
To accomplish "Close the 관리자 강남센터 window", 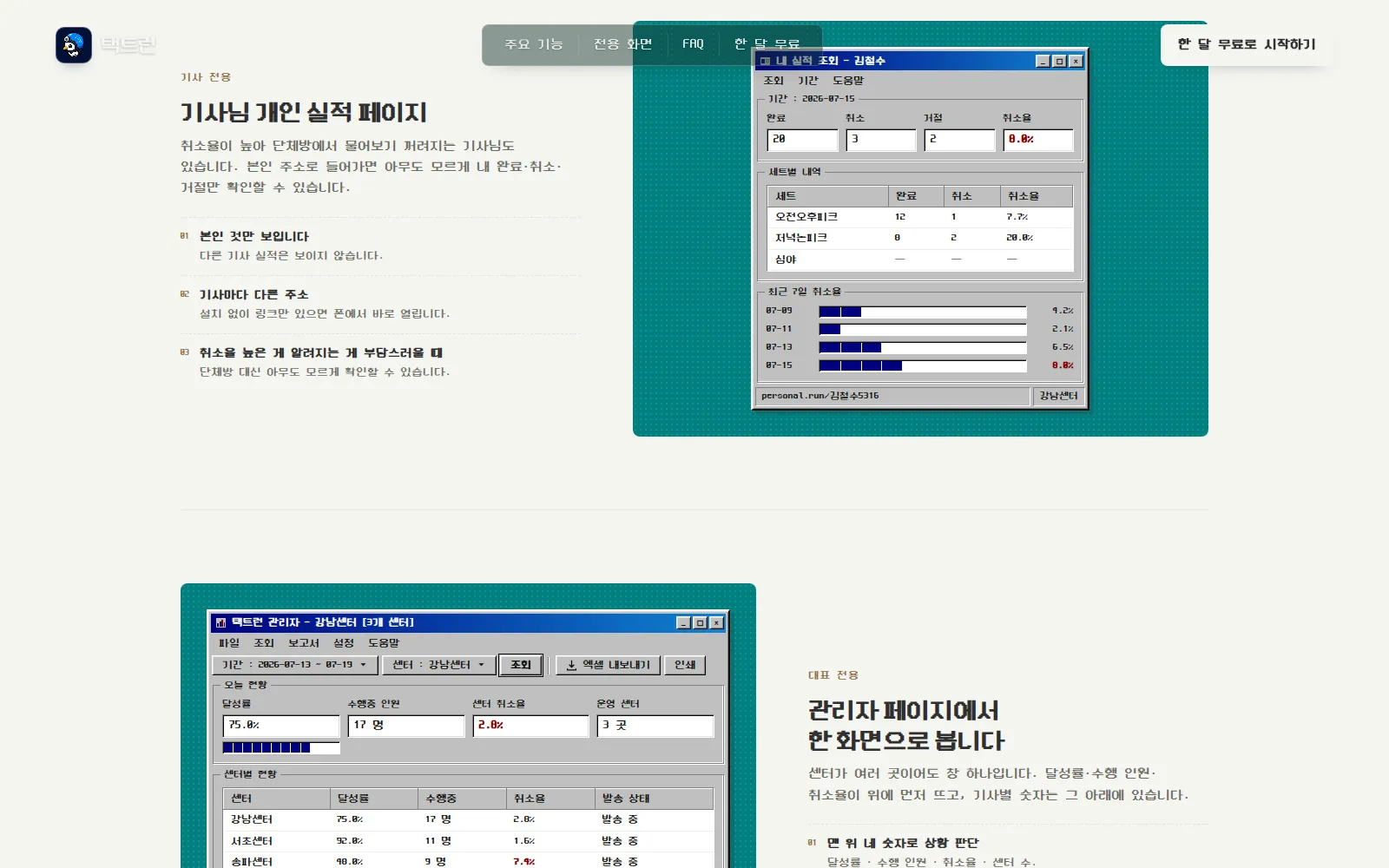I will point(716,622).
